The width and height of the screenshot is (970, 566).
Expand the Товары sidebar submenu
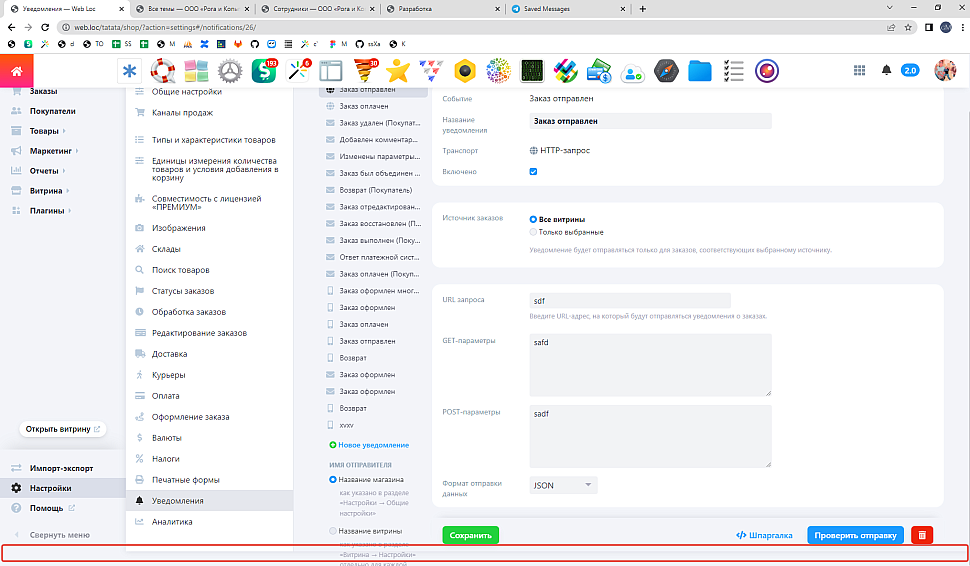64,131
